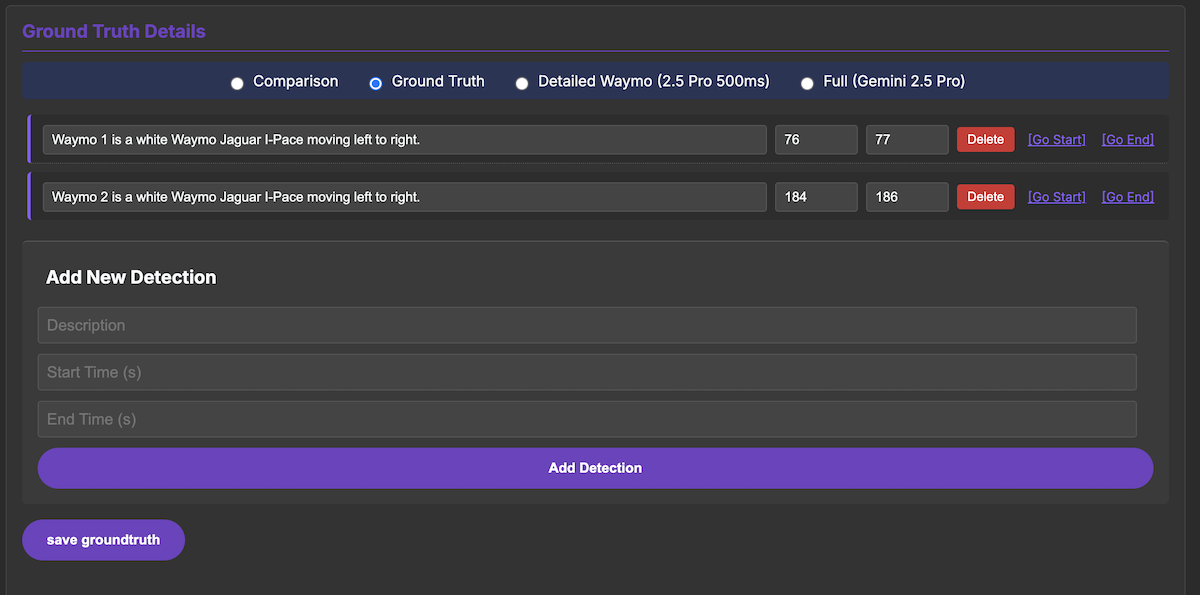Focus the End Time (s) field
Image resolution: width=1200 pixels, height=595 pixels.
point(587,419)
